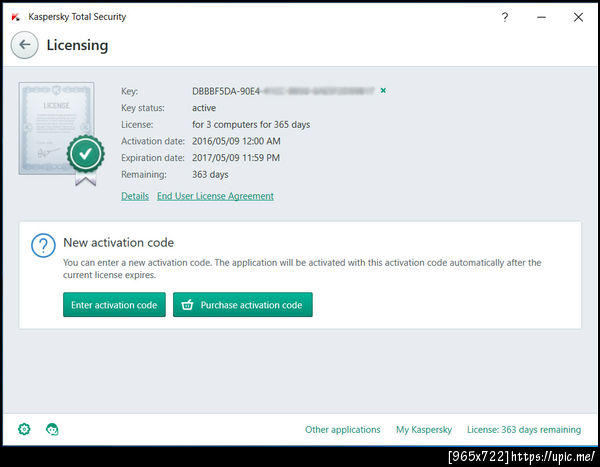This screenshot has width=600, height=467.
Task: Click the blue question mark info icon
Action: 43,245
